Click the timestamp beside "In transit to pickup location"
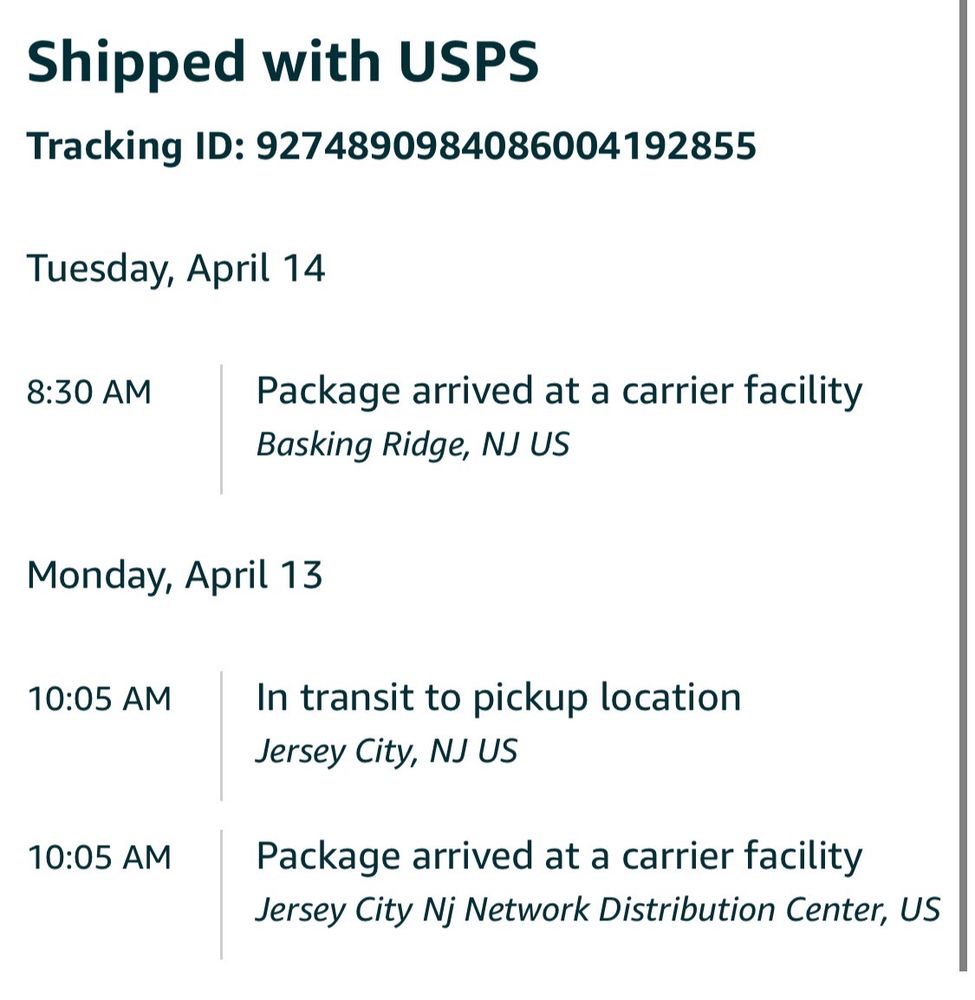The image size is (975, 1000). (99, 698)
